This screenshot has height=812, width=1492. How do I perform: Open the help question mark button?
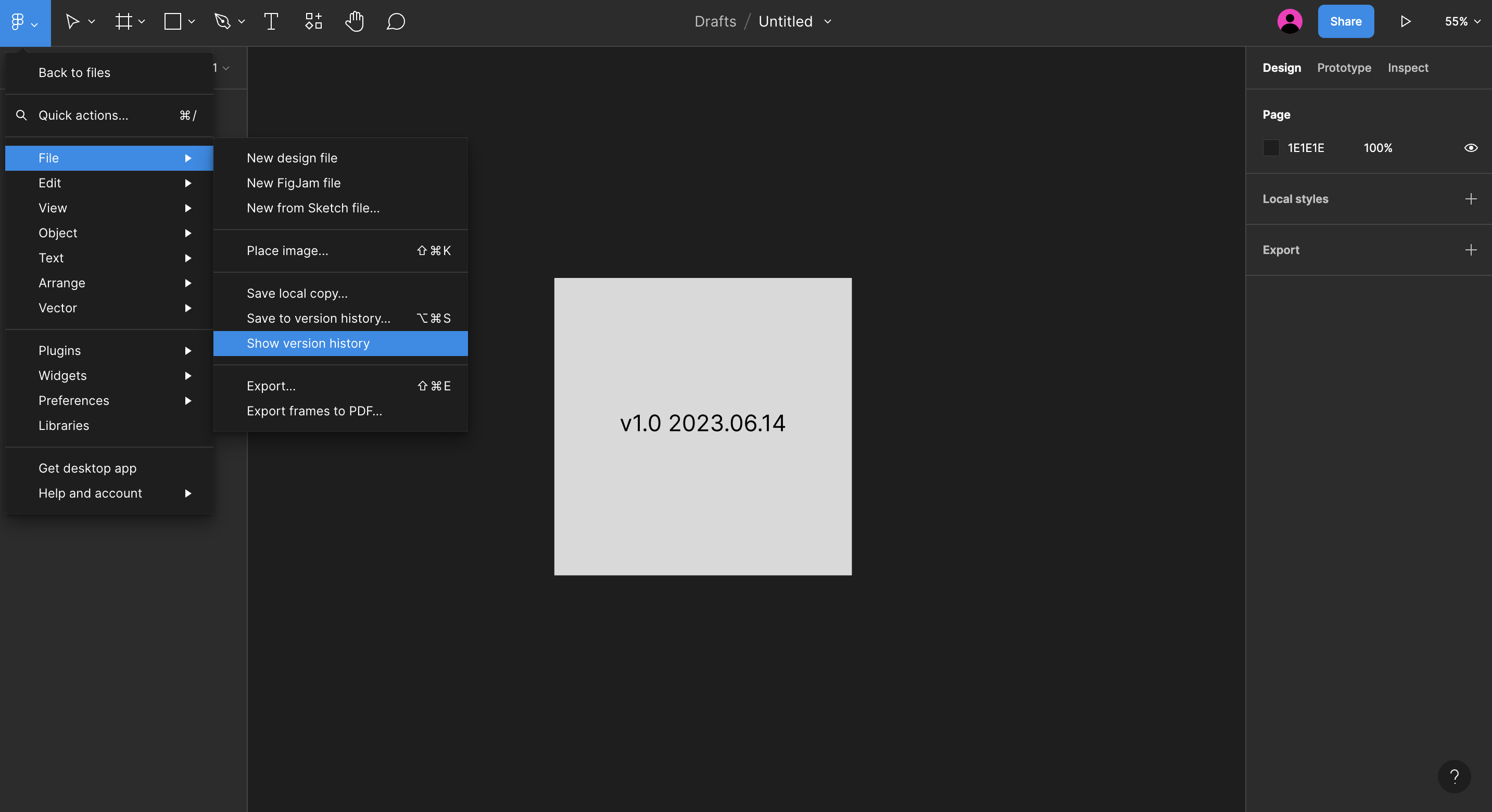pos(1454,776)
